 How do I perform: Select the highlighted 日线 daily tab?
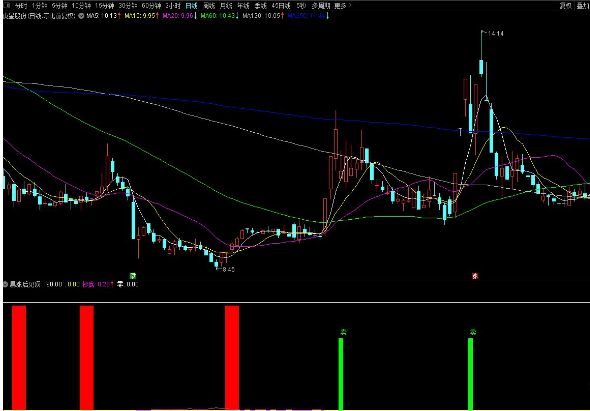coord(192,6)
